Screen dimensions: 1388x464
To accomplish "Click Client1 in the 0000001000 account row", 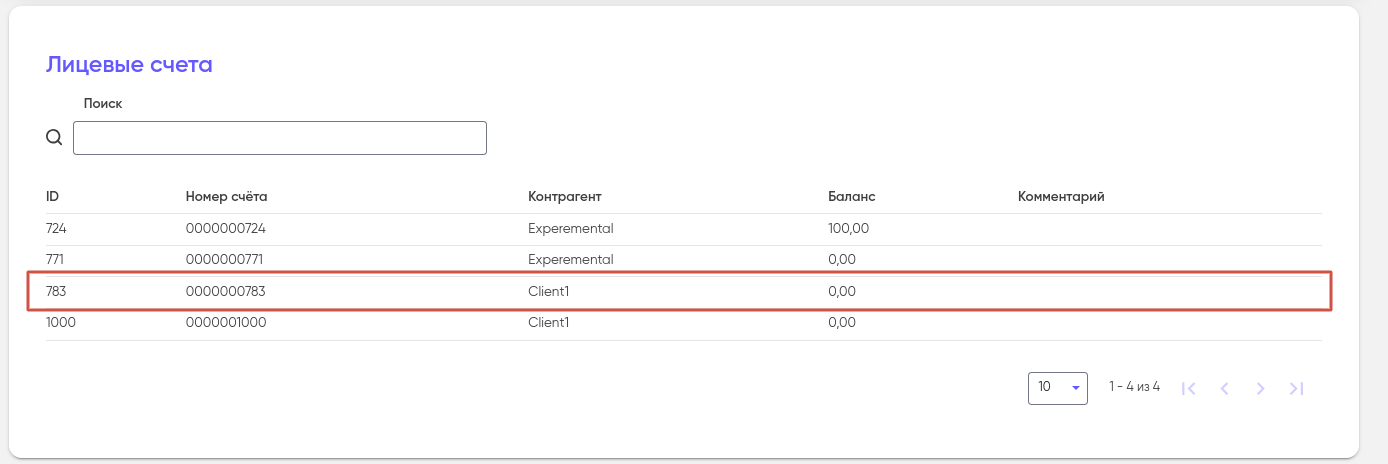I will pyautogui.click(x=548, y=323).
